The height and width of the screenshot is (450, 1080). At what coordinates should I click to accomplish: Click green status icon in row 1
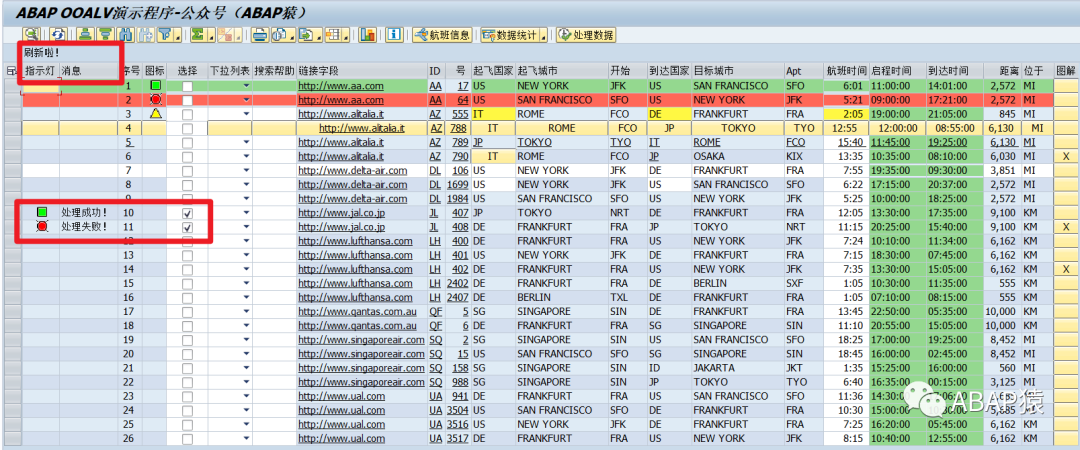pyautogui.click(x=156, y=85)
